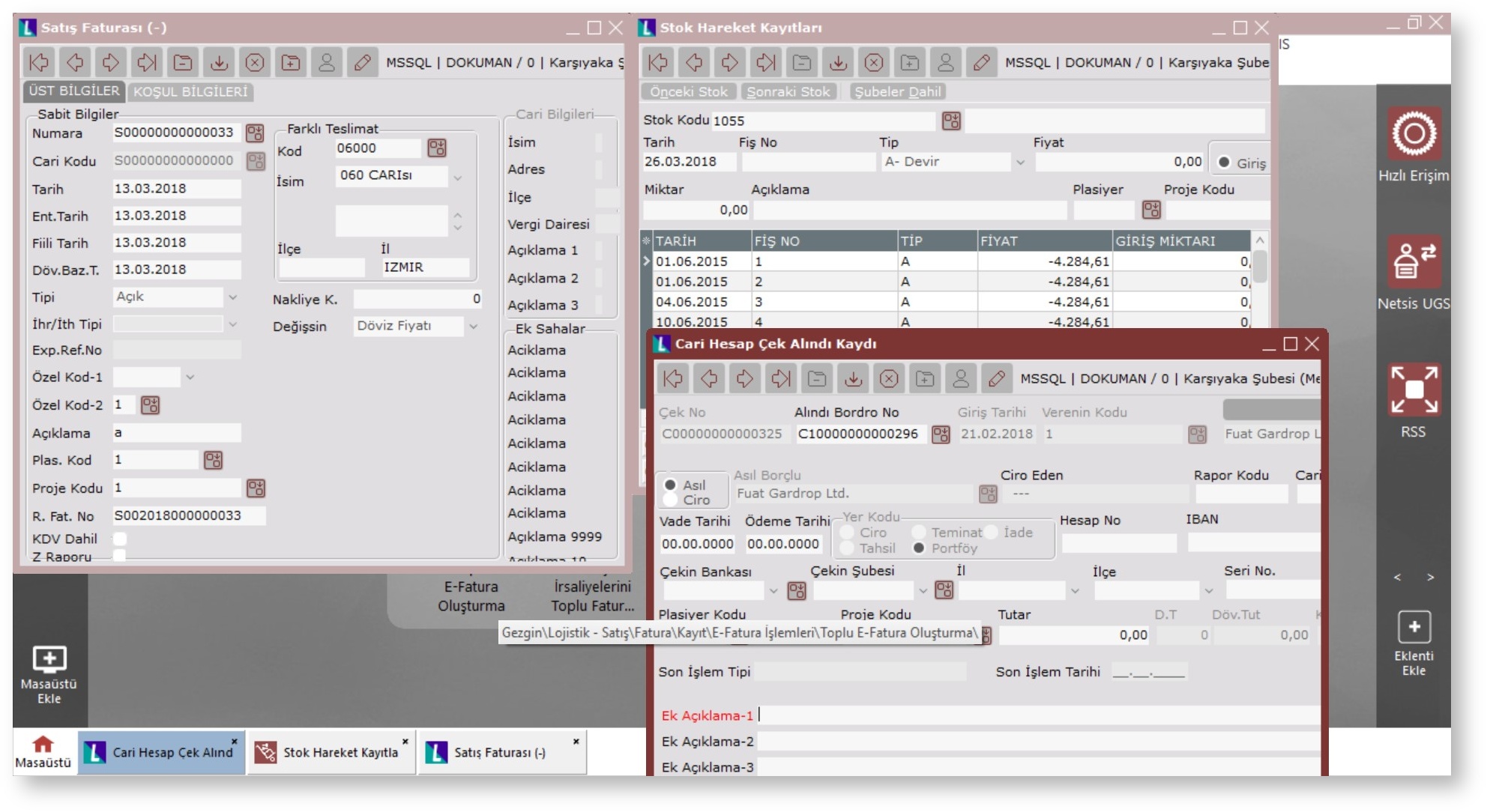
Task: Open lookup button next to Numara field
Action: (x=255, y=133)
